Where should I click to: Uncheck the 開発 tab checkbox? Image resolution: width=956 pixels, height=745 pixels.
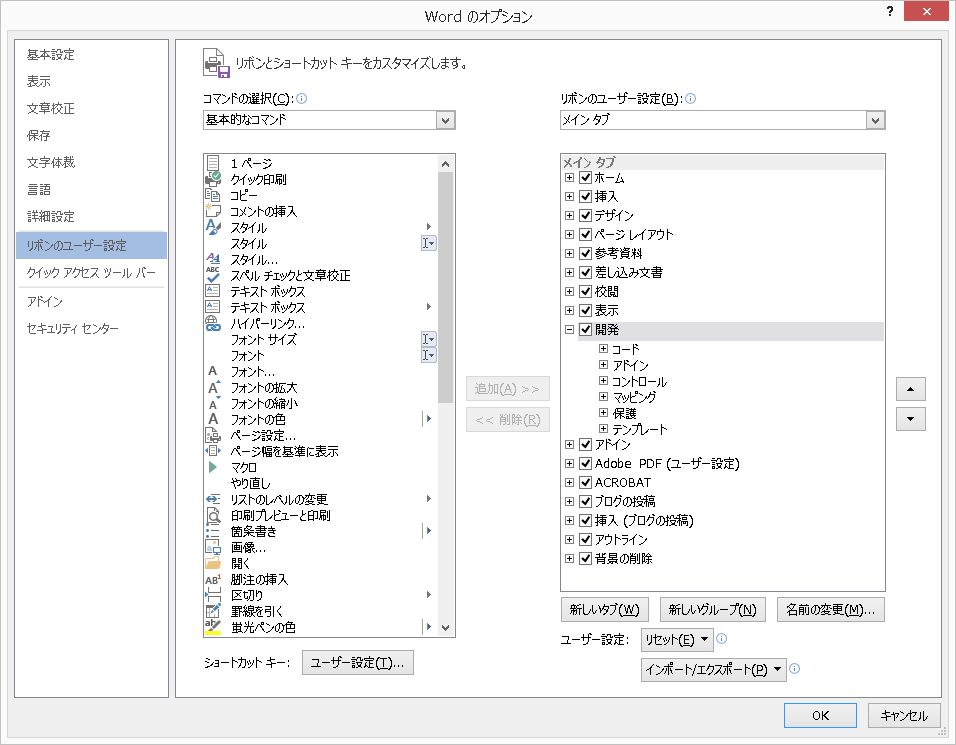[x=585, y=329]
